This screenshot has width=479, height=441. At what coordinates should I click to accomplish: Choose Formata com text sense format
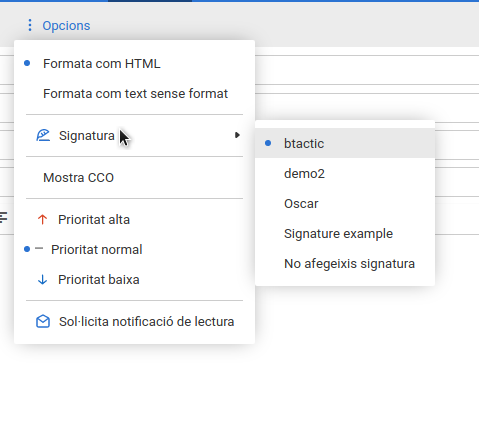tap(134, 93)
